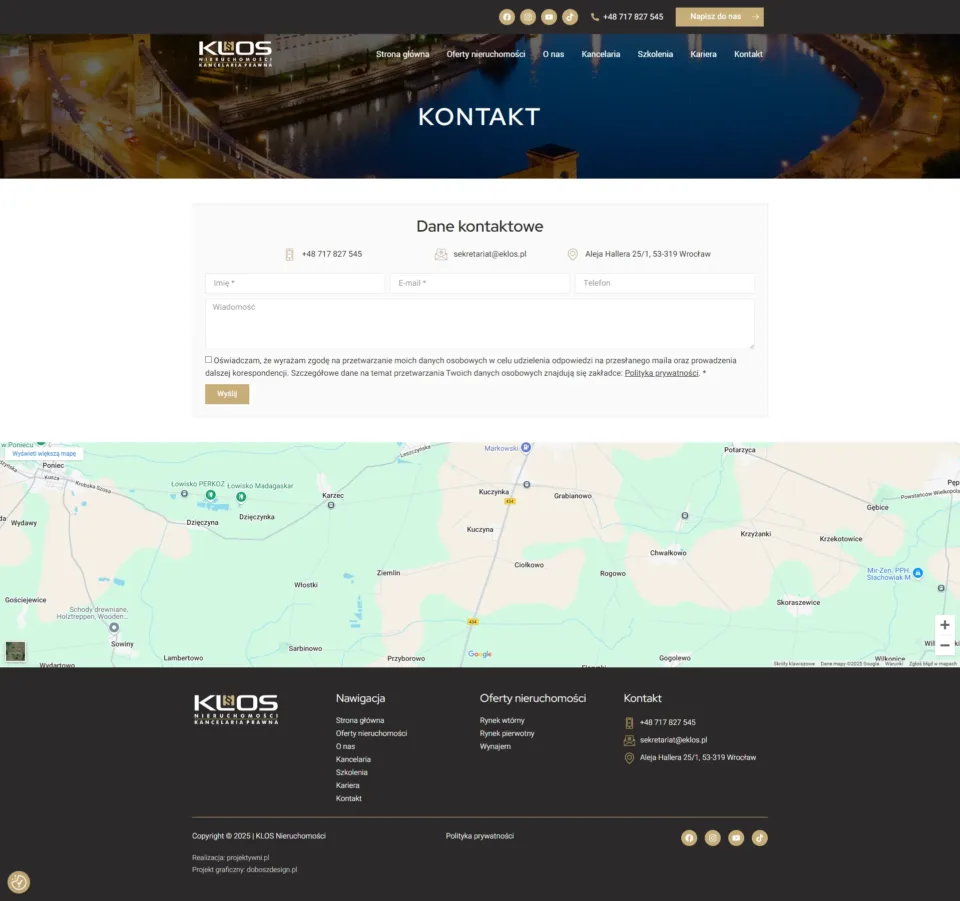
Task: Open Kancelaria in header menu
Action: click(x=601, y=54)
